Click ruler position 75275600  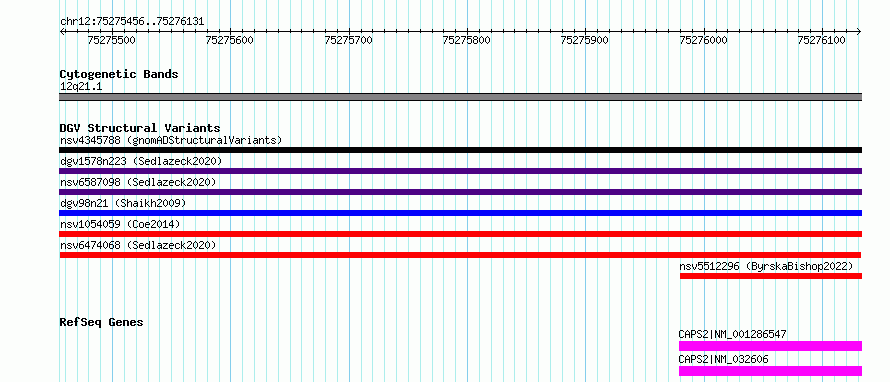click(230, 40)
